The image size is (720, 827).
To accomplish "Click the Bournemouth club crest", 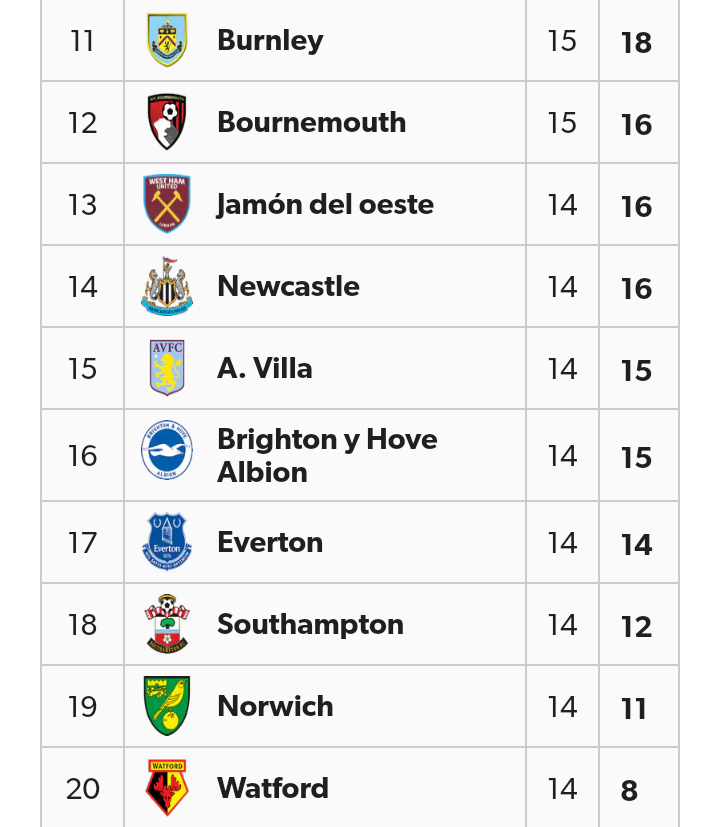I will [167, 123].
